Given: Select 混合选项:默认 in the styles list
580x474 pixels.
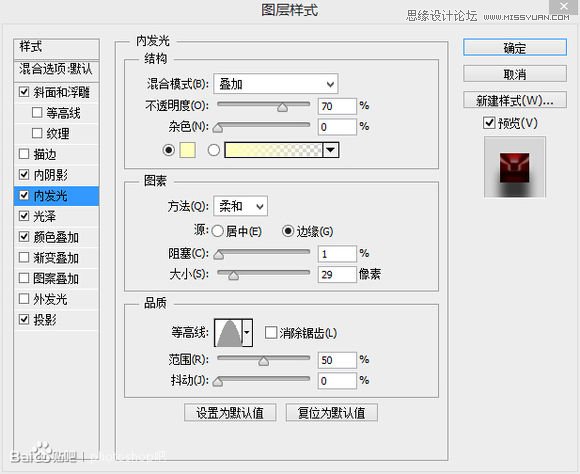Looking at the screenshot, I should [57, 70].
